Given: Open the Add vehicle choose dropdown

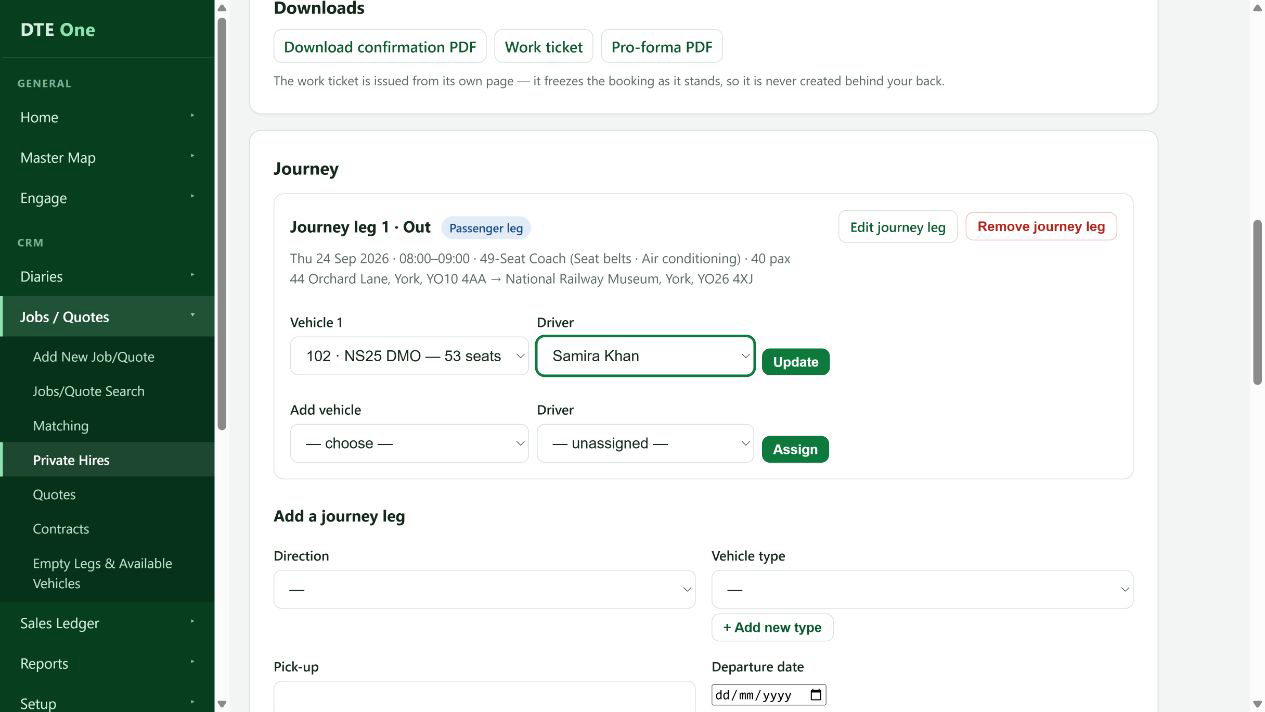Looking at the screenshot, I should (x=409, y=443).
